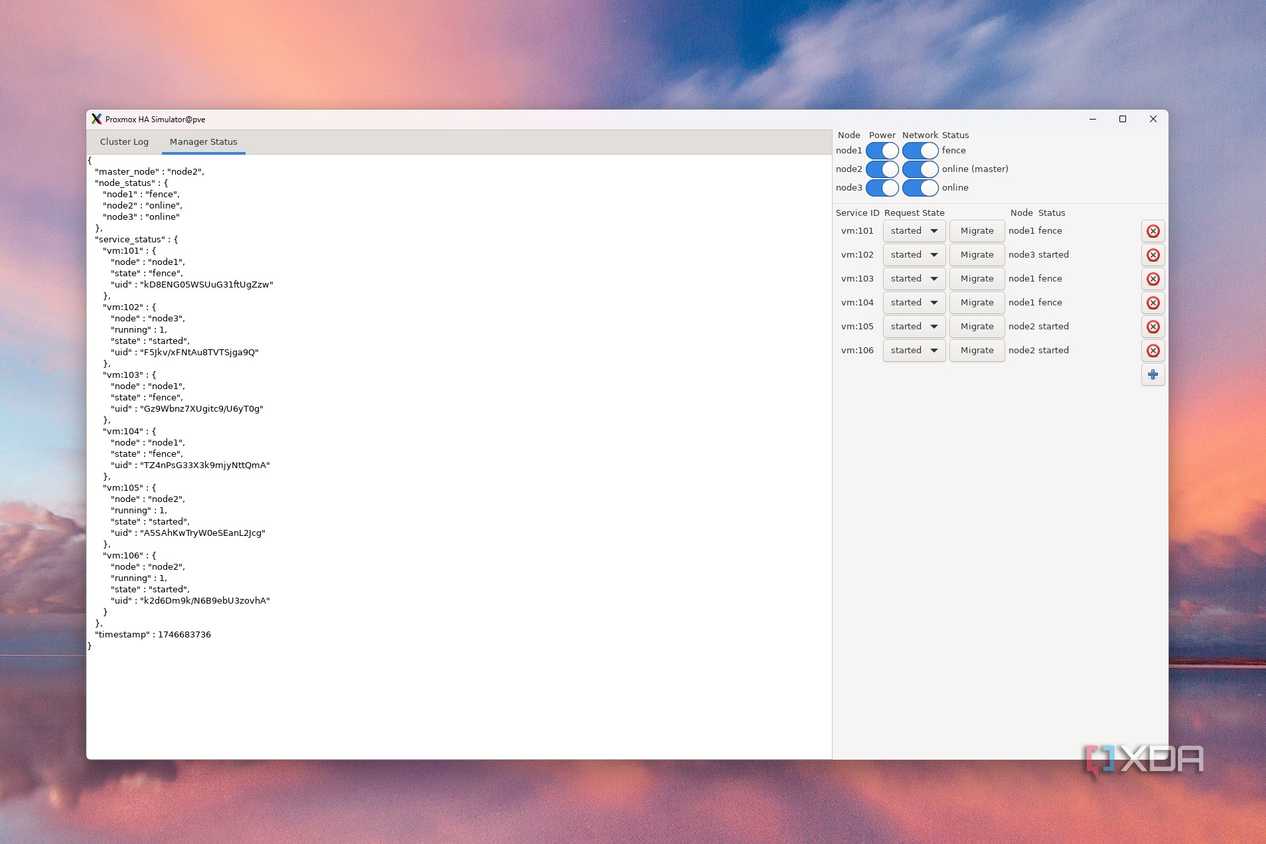1266x844 pixels.
Task: Click the "node2 started" status for vm:106
Action: pos(1039,351)
